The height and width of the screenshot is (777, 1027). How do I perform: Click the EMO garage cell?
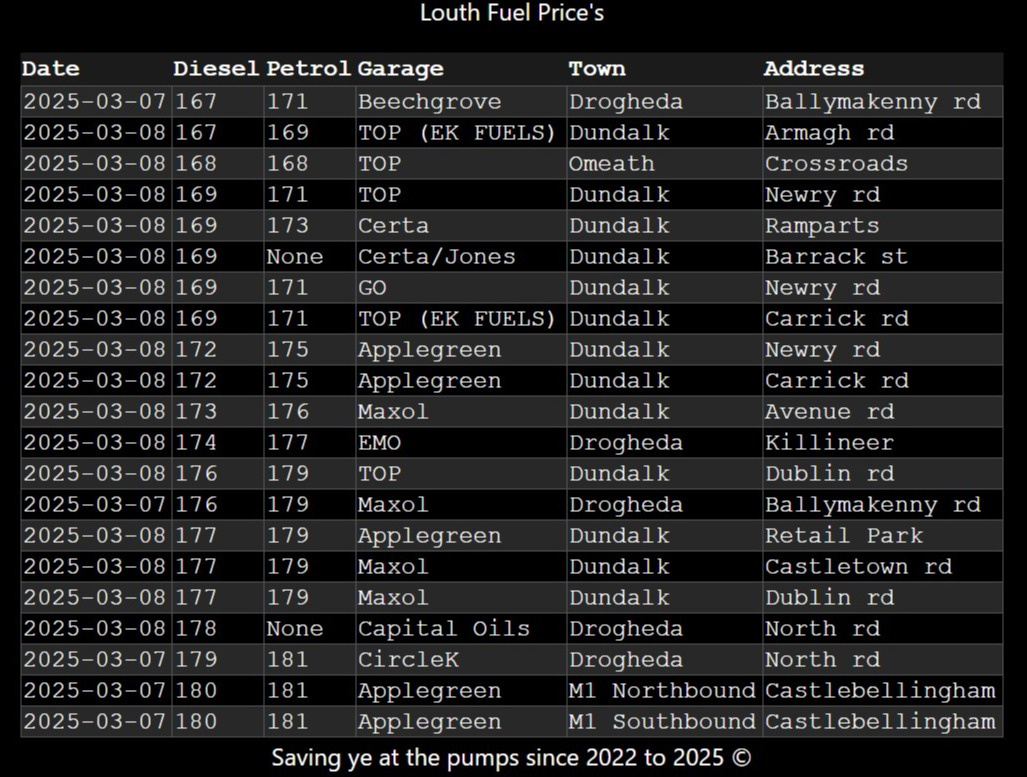point(461,443)
